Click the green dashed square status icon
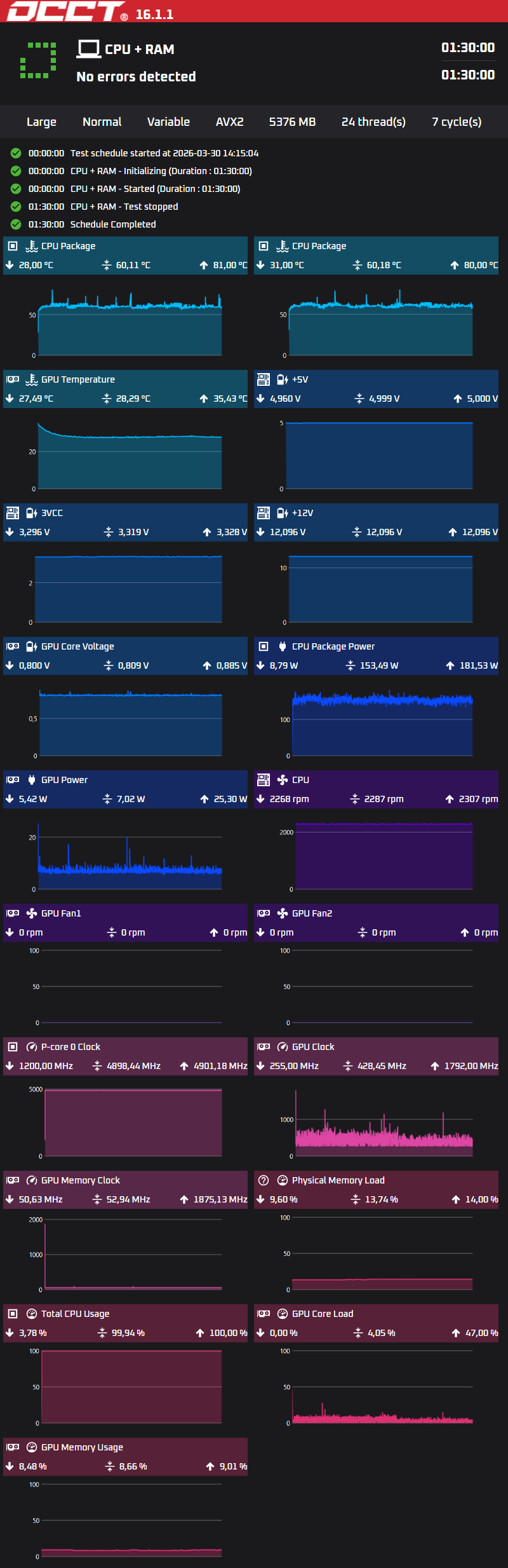Image resolution: width=508 pixels, height=1568 pixels. point(38,61)
